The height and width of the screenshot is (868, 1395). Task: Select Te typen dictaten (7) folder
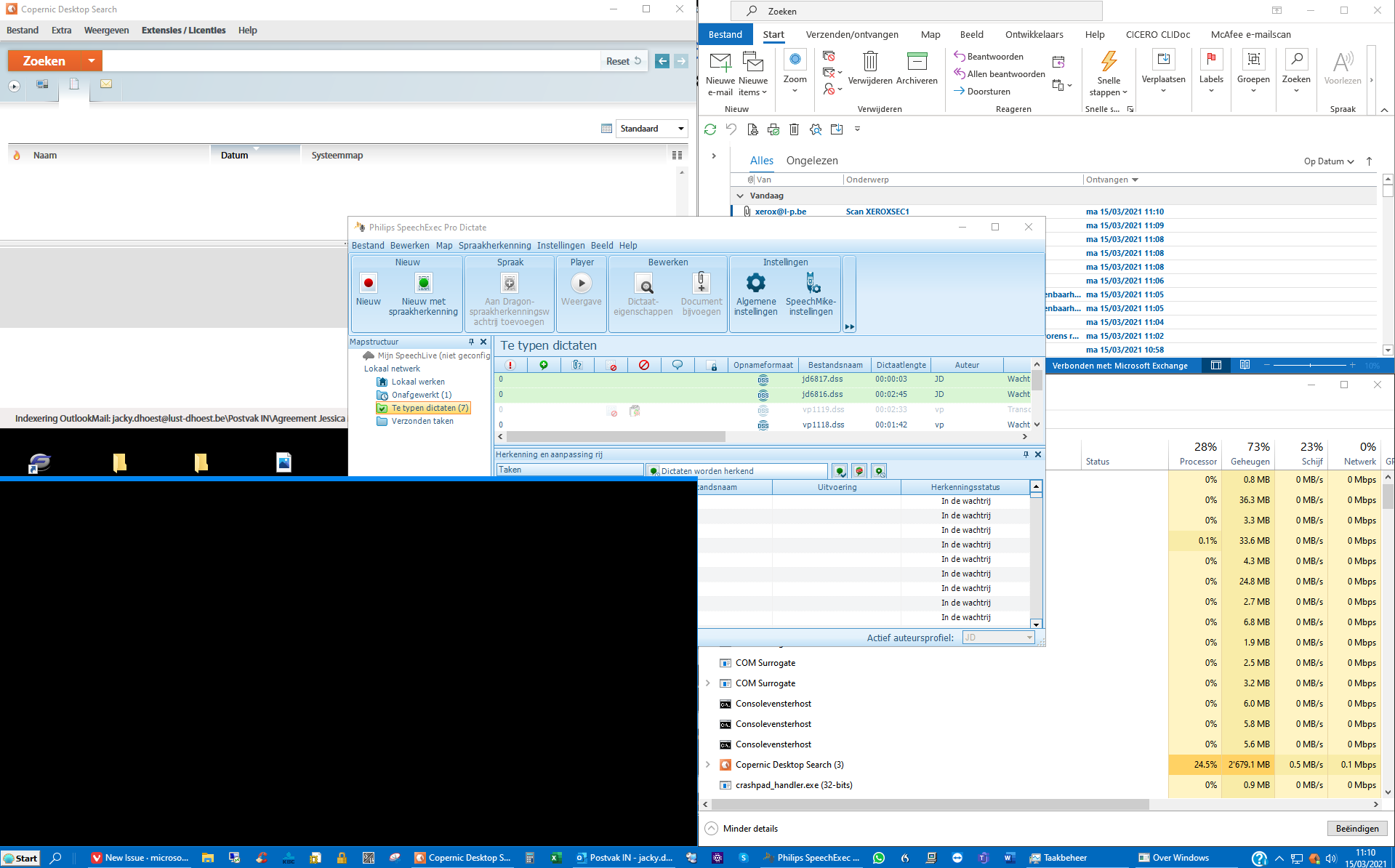click(423, 408)
